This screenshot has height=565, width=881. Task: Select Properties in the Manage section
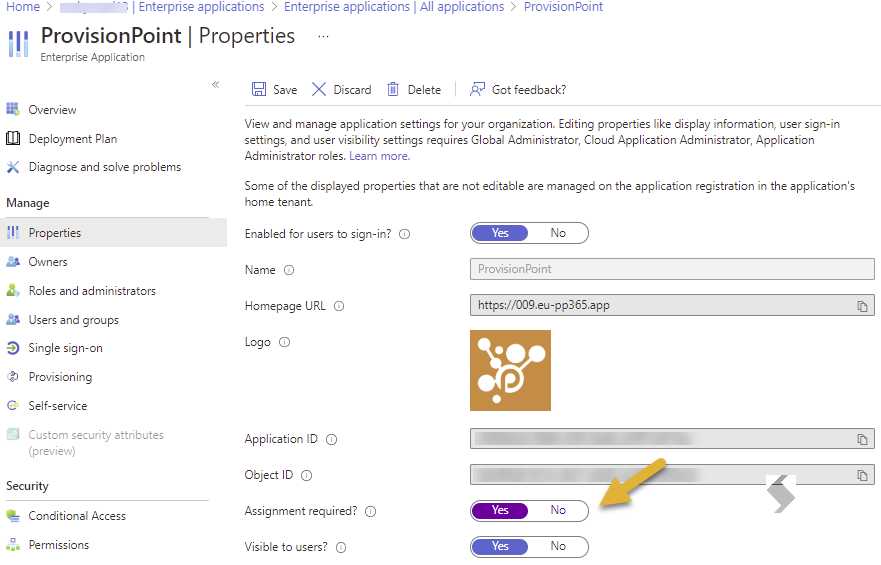click(113, 233)
